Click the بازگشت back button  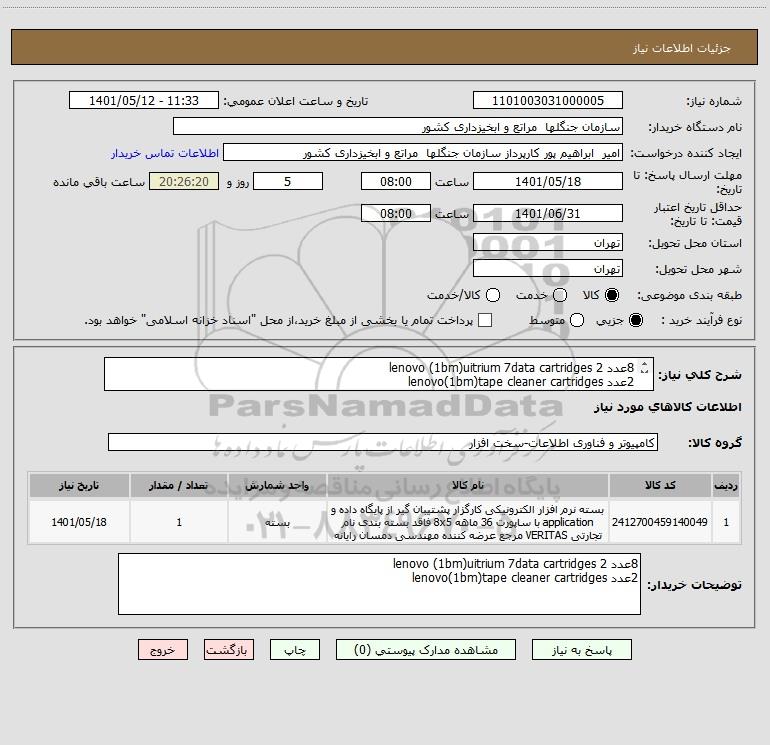click(x=229, y=650)
